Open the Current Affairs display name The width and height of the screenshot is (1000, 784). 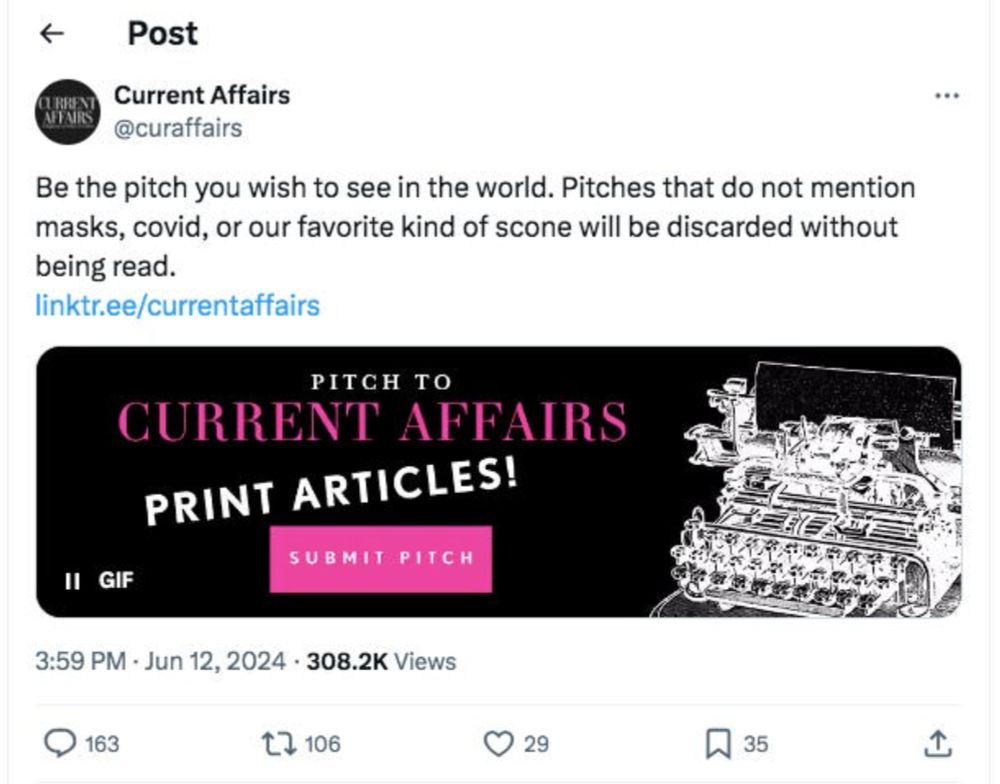(x=202, y=95)
